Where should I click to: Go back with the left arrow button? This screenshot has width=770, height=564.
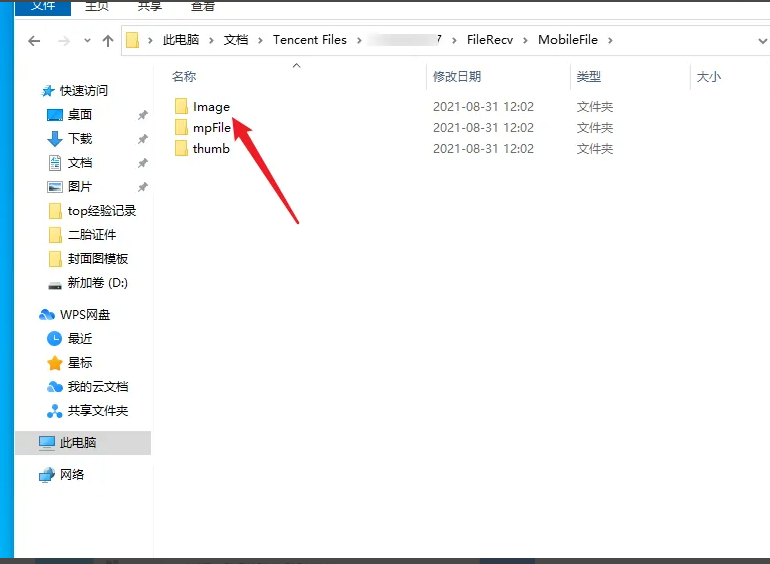(34, 41)
